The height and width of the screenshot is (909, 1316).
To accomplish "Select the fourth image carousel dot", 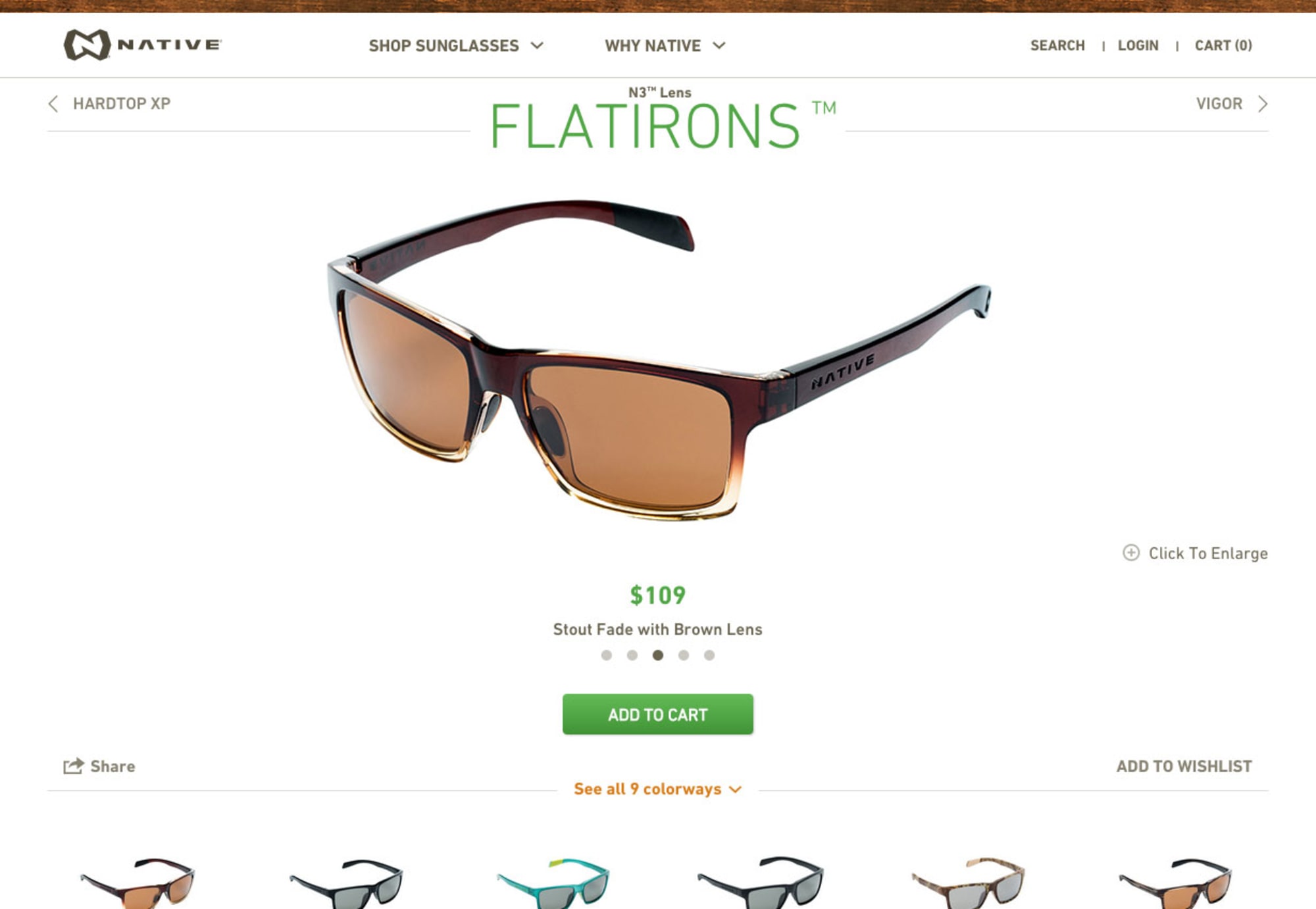I will coord(684,655).
